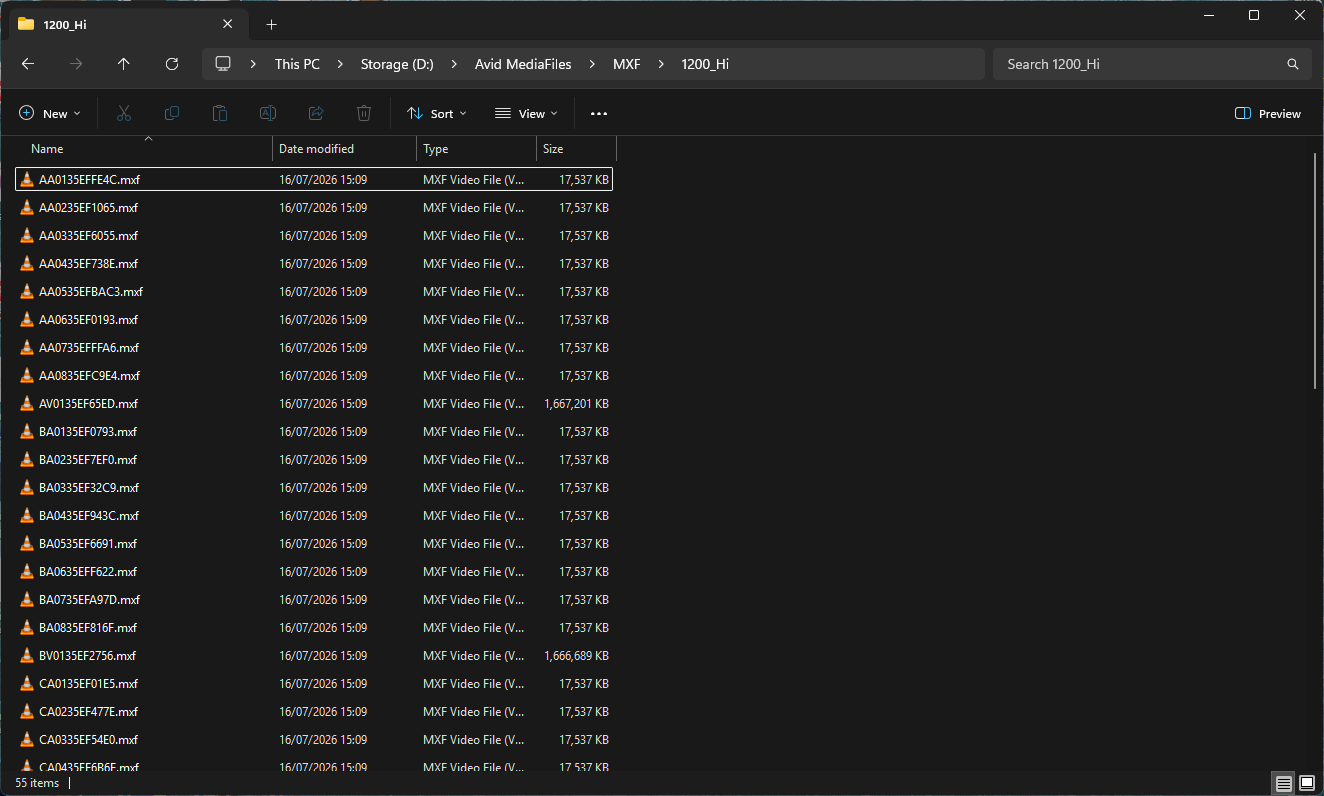Click VLC icon of CA0135EF01E5.mxf
Viewport: 1324px width, 796px height.
tap(27, 684)
